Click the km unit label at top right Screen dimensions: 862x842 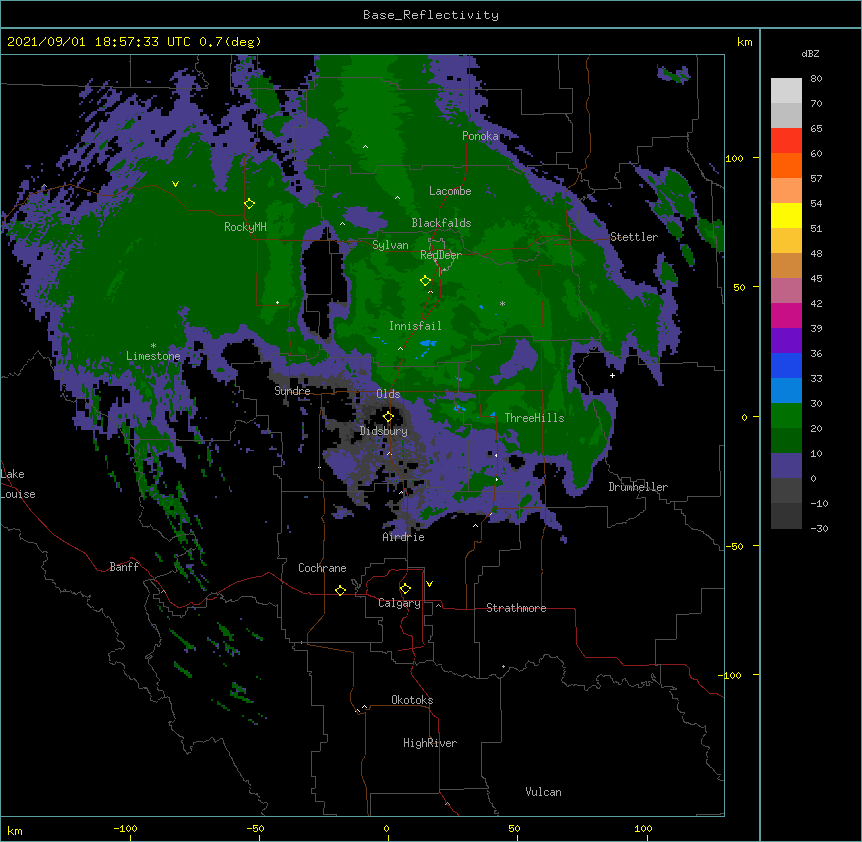[x=745, y=42]
